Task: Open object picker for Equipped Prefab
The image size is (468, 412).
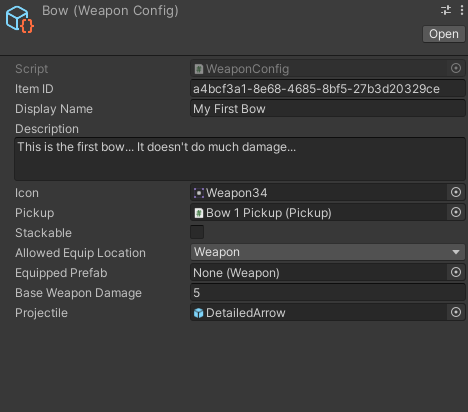Action: pos(456,272)
